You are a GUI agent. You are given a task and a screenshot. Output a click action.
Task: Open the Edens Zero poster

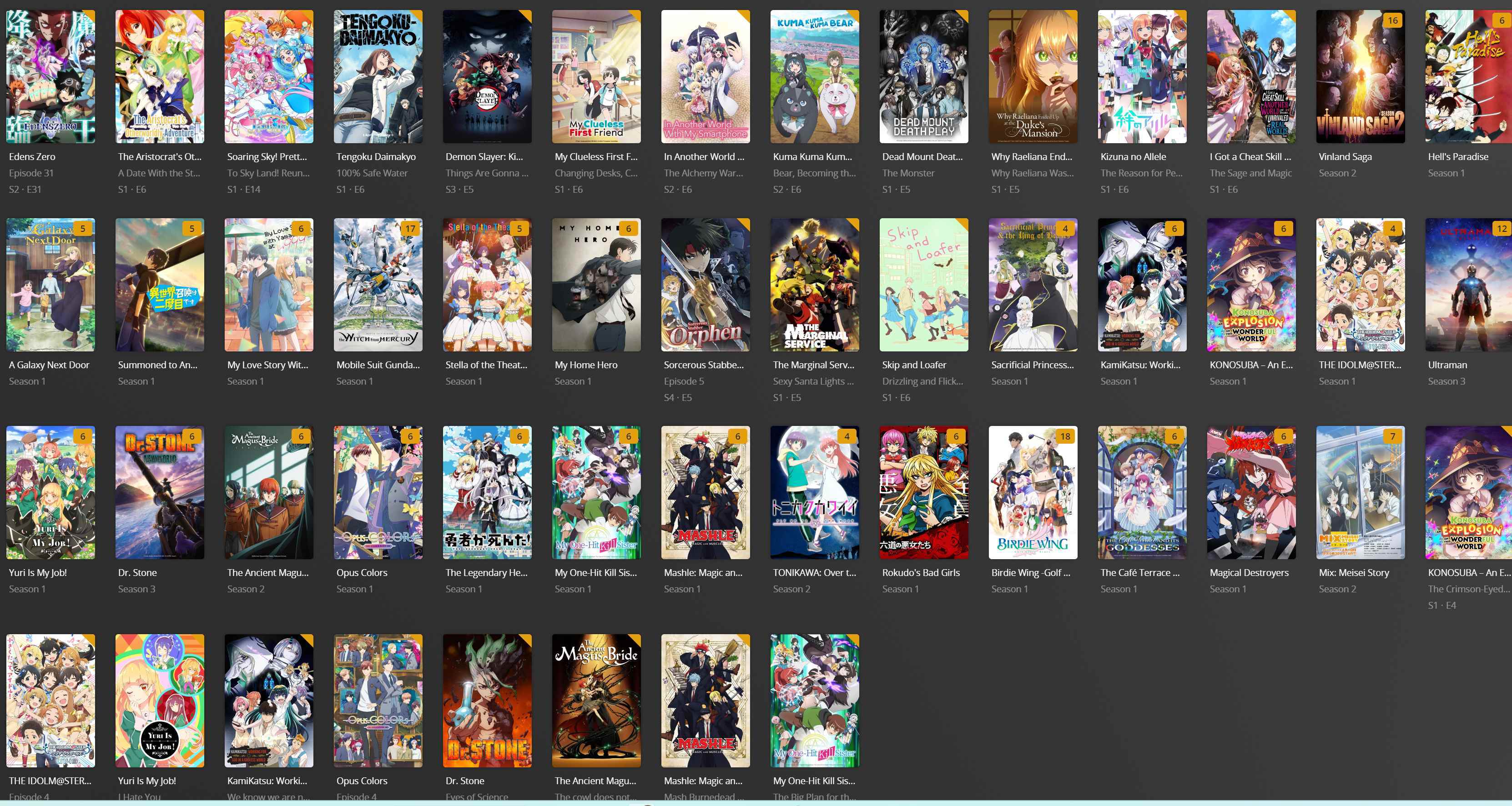coord(50,76)
